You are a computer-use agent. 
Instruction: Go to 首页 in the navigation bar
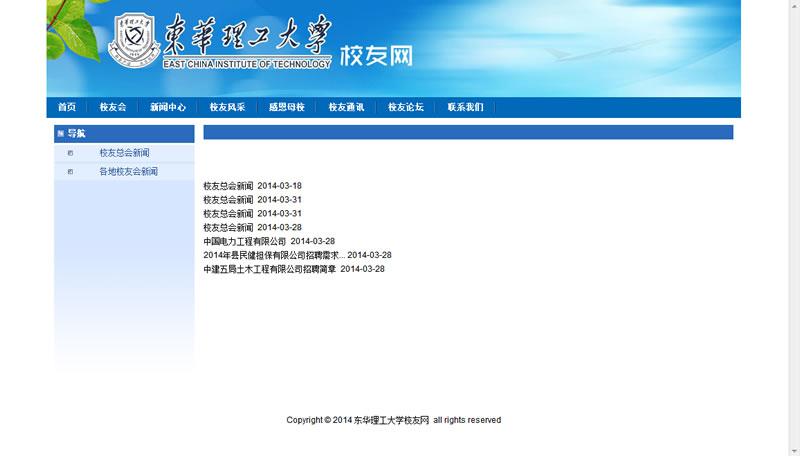coord(67,107)
